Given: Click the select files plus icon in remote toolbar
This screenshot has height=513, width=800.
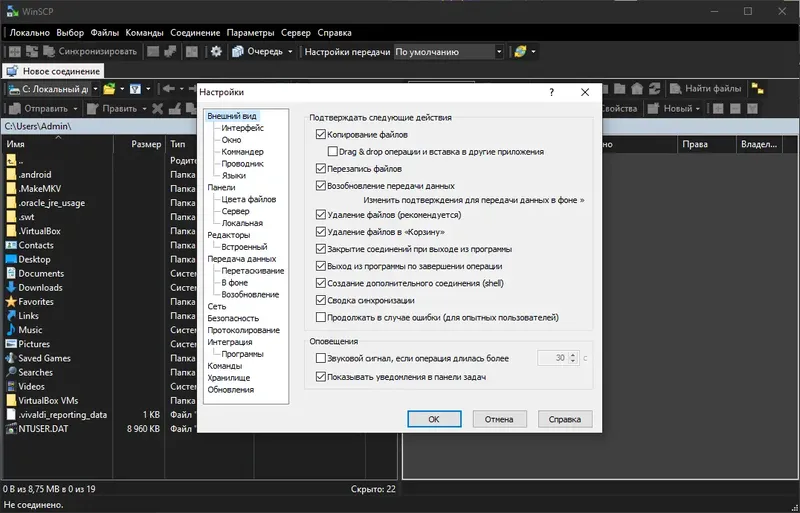Looking at the screenshot, I should [718, 108].
